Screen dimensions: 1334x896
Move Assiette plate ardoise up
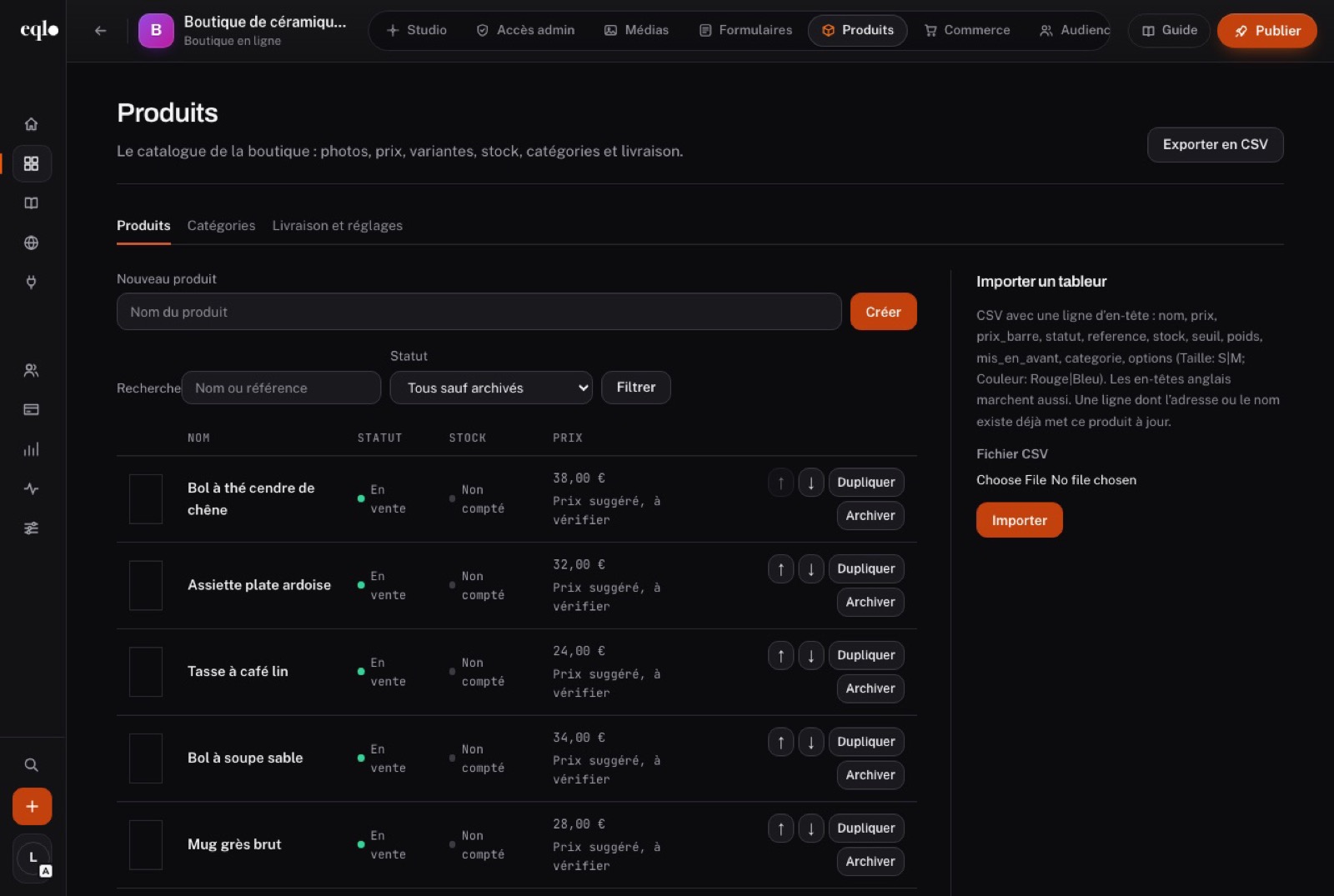click(x=780, y=569)
